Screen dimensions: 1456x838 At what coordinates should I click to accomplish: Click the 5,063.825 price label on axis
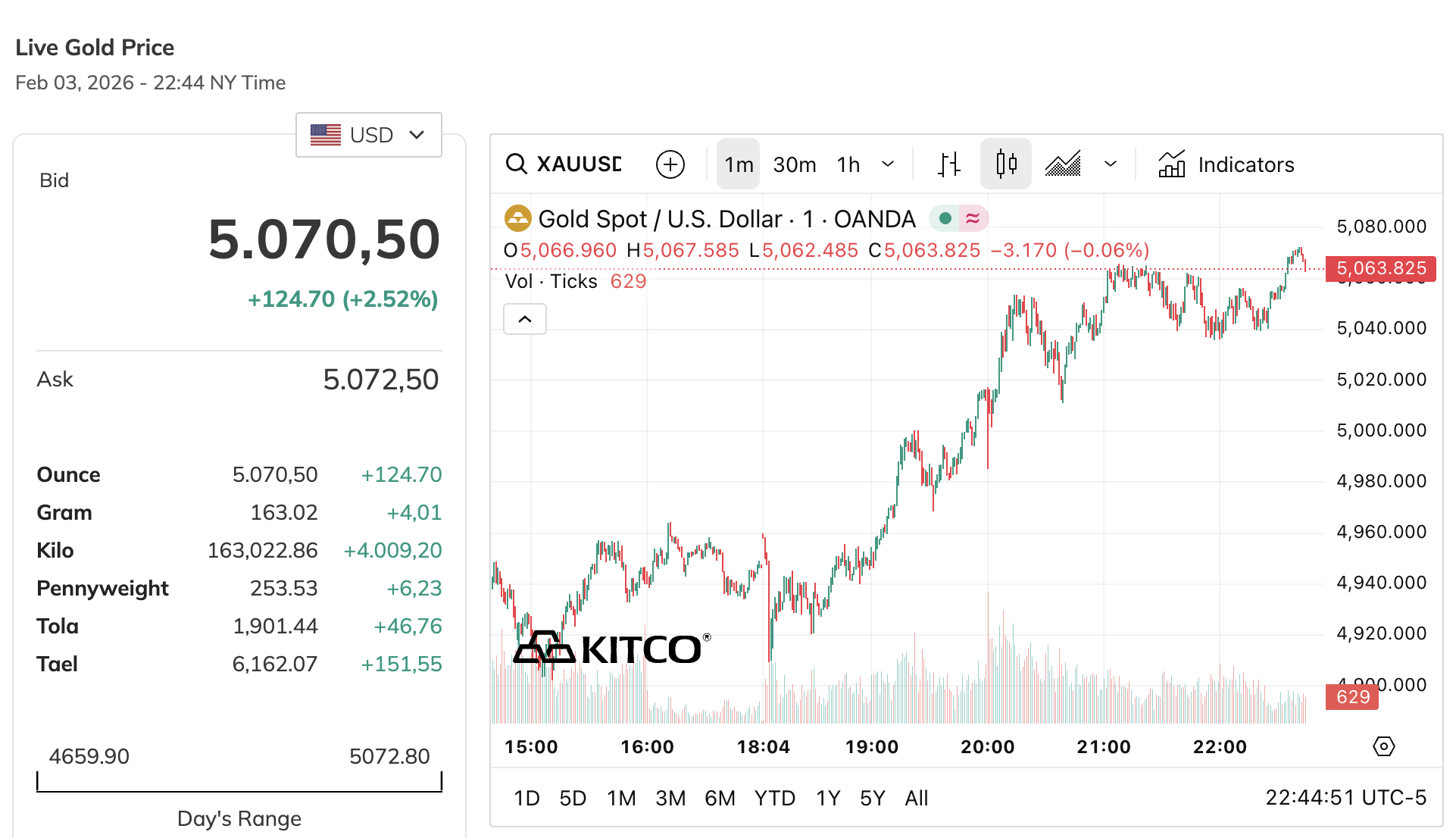pos(1379,268)
